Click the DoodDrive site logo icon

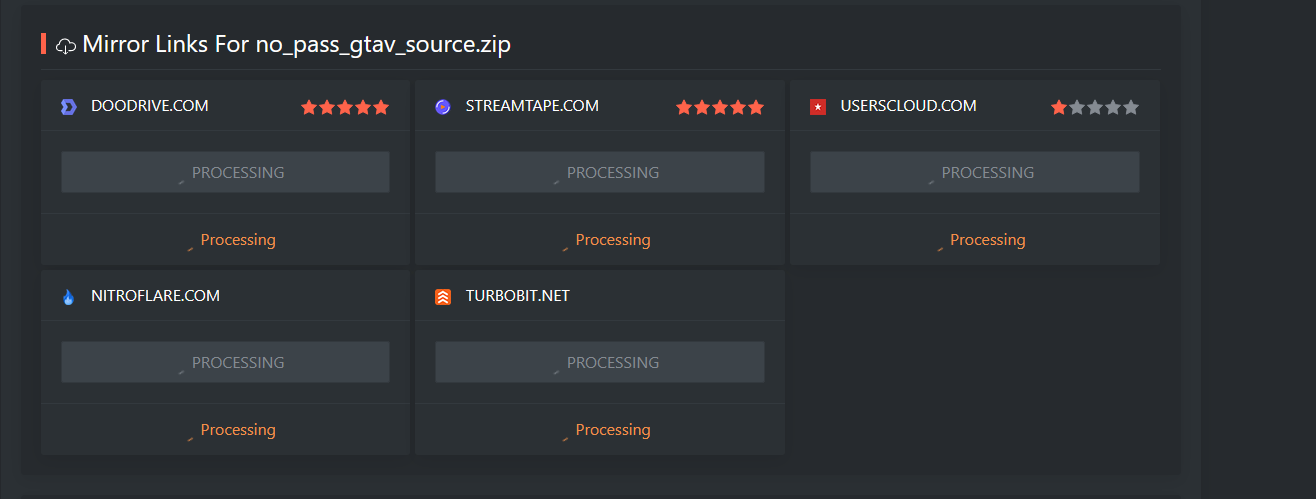69,107
